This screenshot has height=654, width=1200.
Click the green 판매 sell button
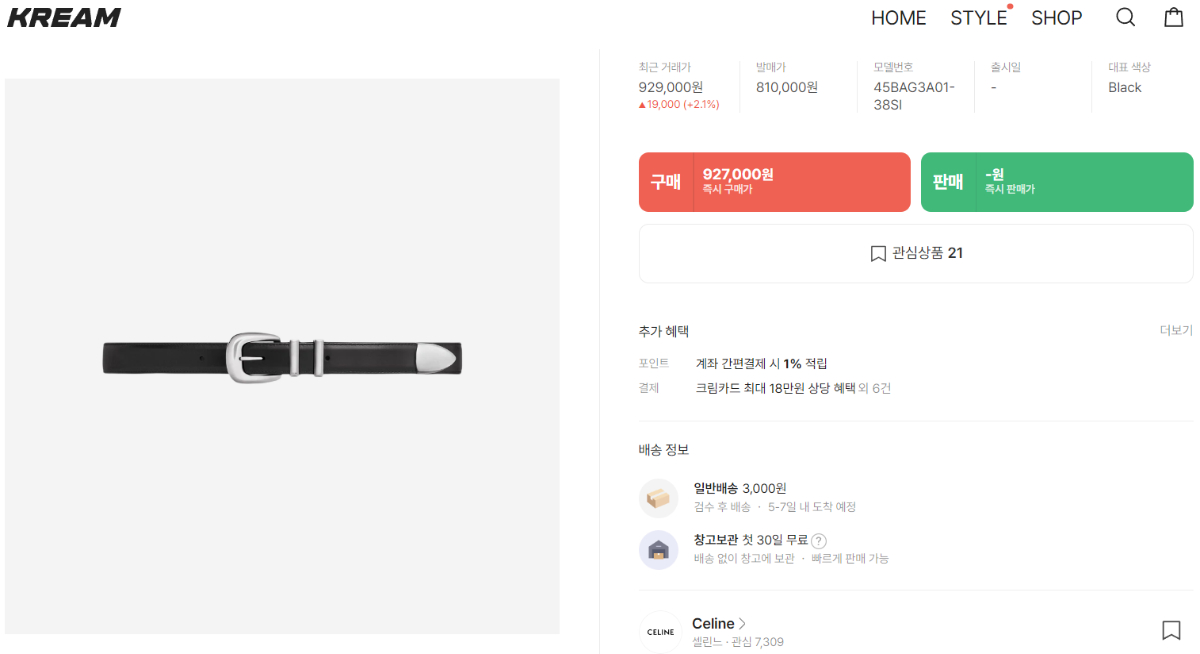tap(1056, 182)
